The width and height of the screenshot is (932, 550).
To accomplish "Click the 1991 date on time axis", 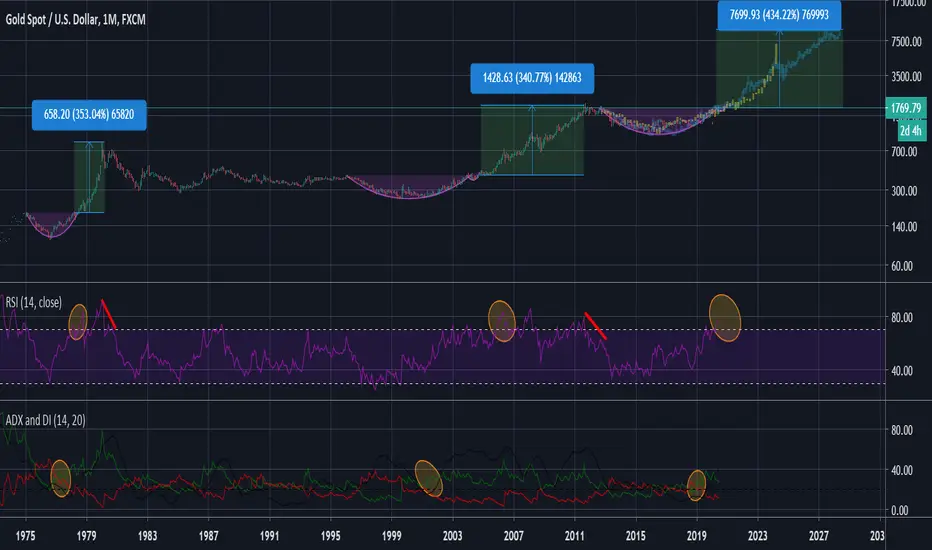I will [270, 536].
